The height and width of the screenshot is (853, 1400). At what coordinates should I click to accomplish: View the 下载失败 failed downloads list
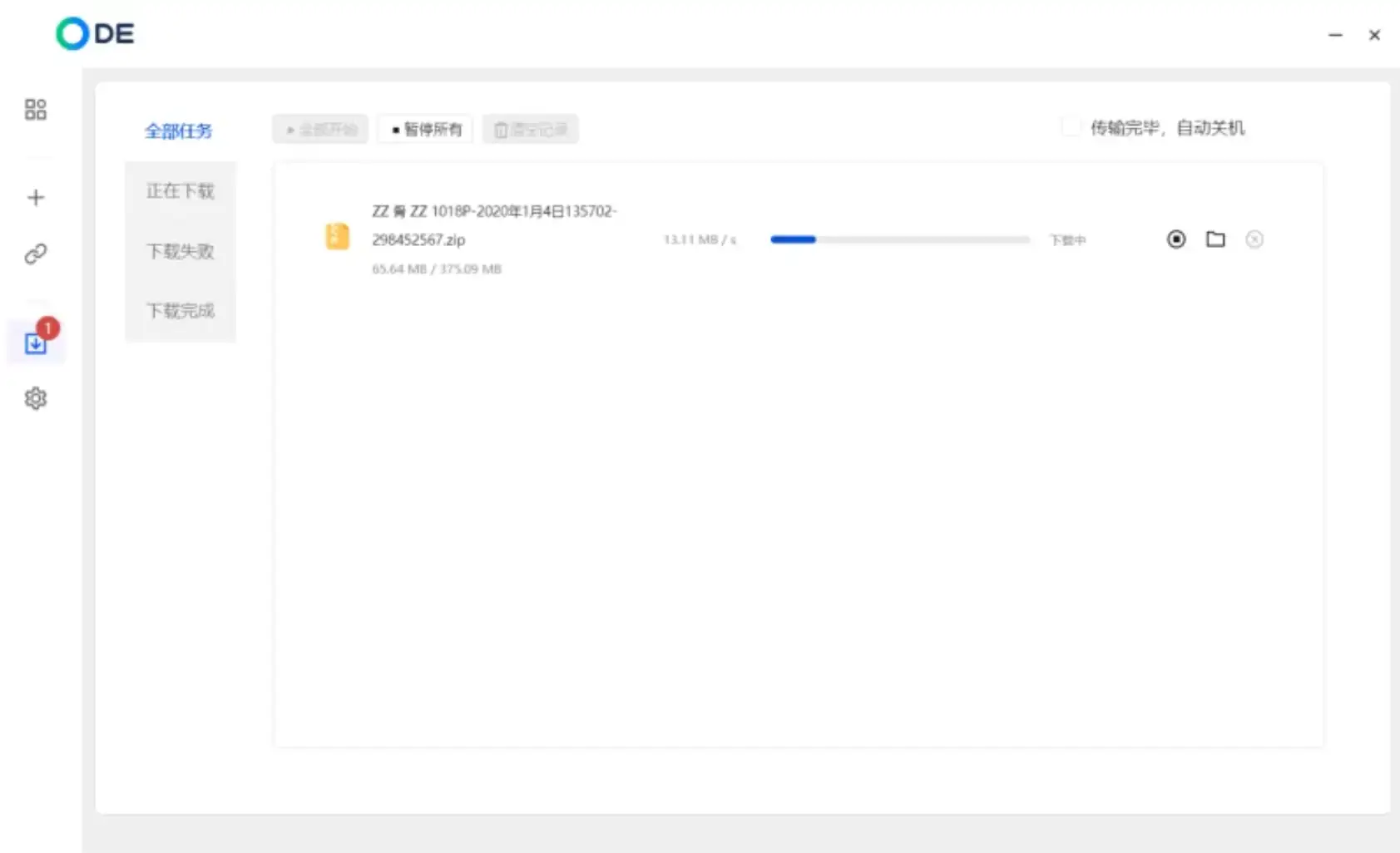tap(180, 251)
